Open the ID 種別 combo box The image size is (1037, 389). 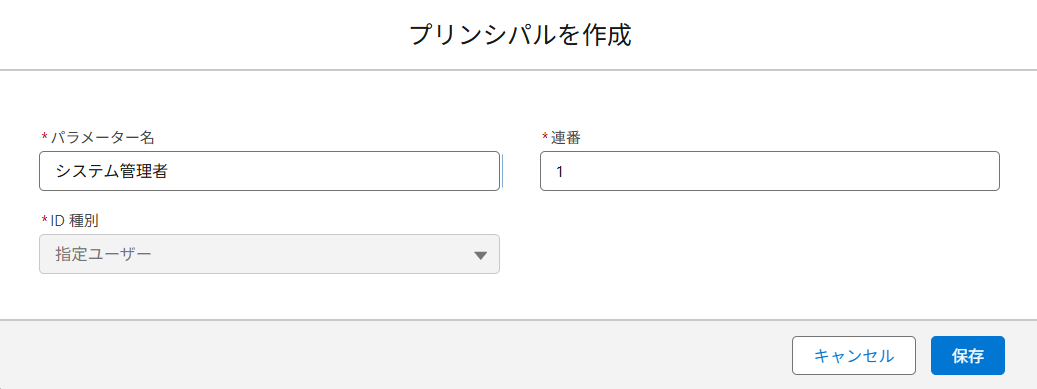coord(269,254)
